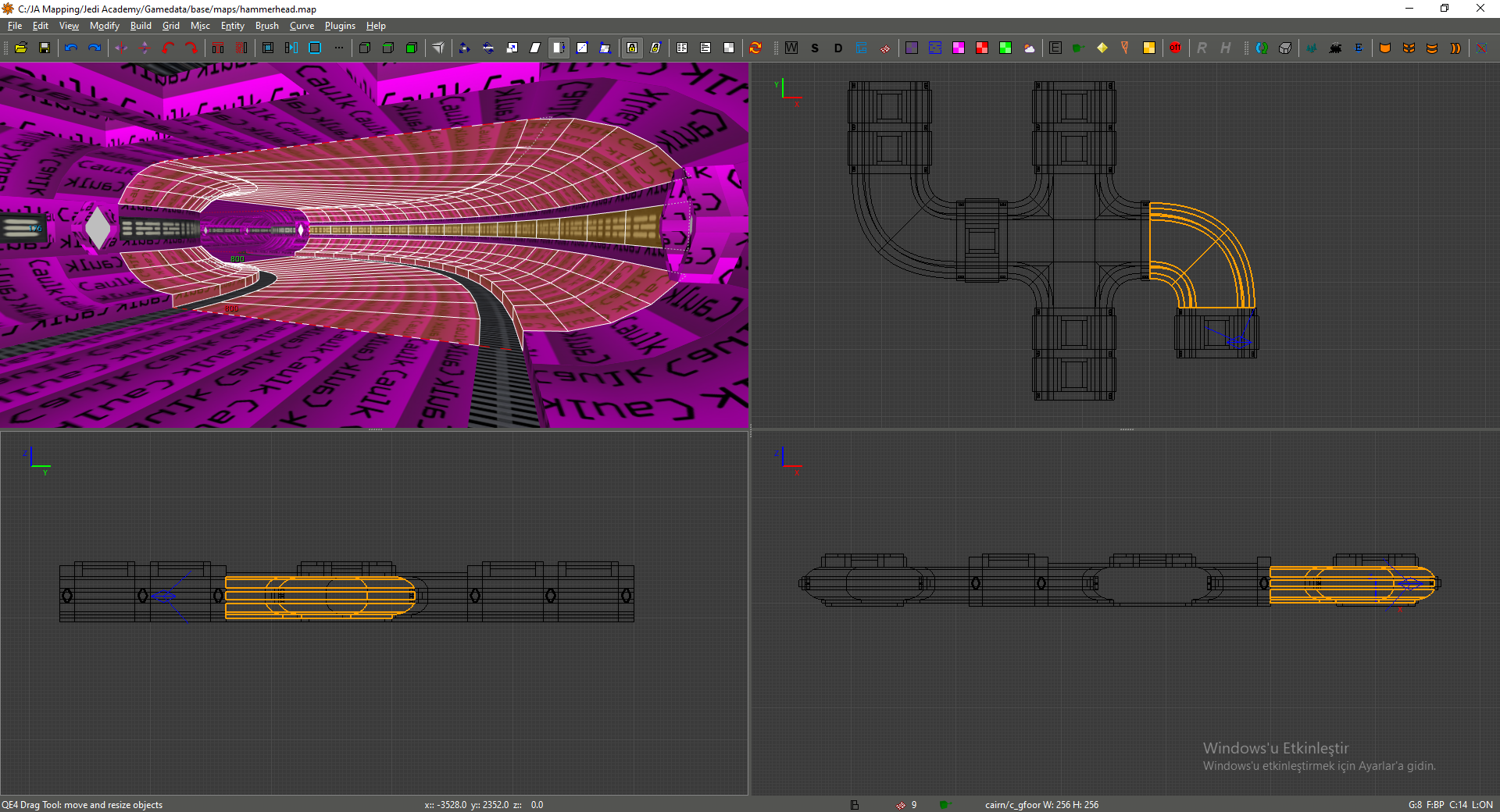Click the blue undo arrow
Image resolution: width=1500 pixels, height=812 pixels.
[71, 48]
